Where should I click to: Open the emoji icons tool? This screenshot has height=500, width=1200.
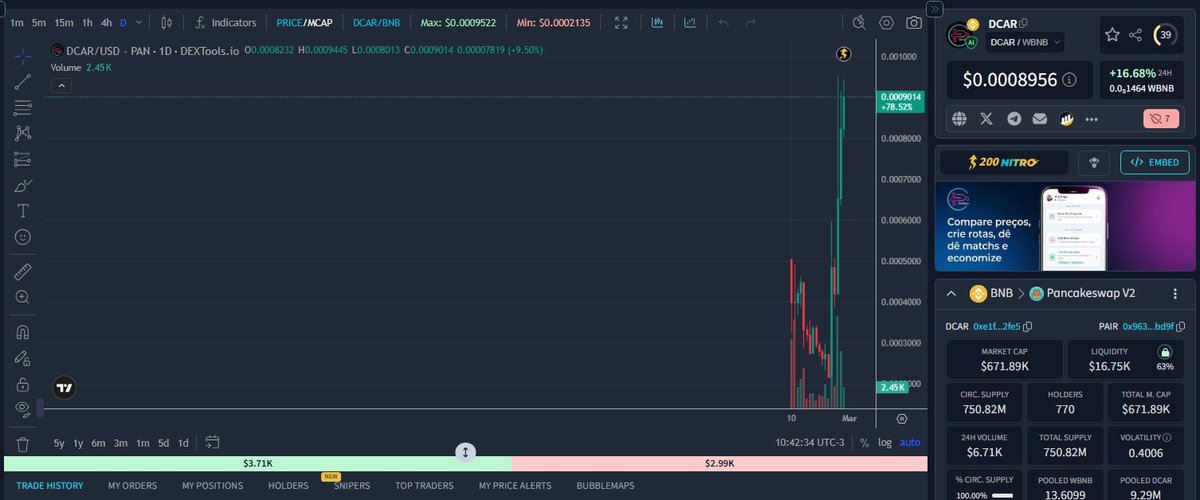(x=23, y=237)
